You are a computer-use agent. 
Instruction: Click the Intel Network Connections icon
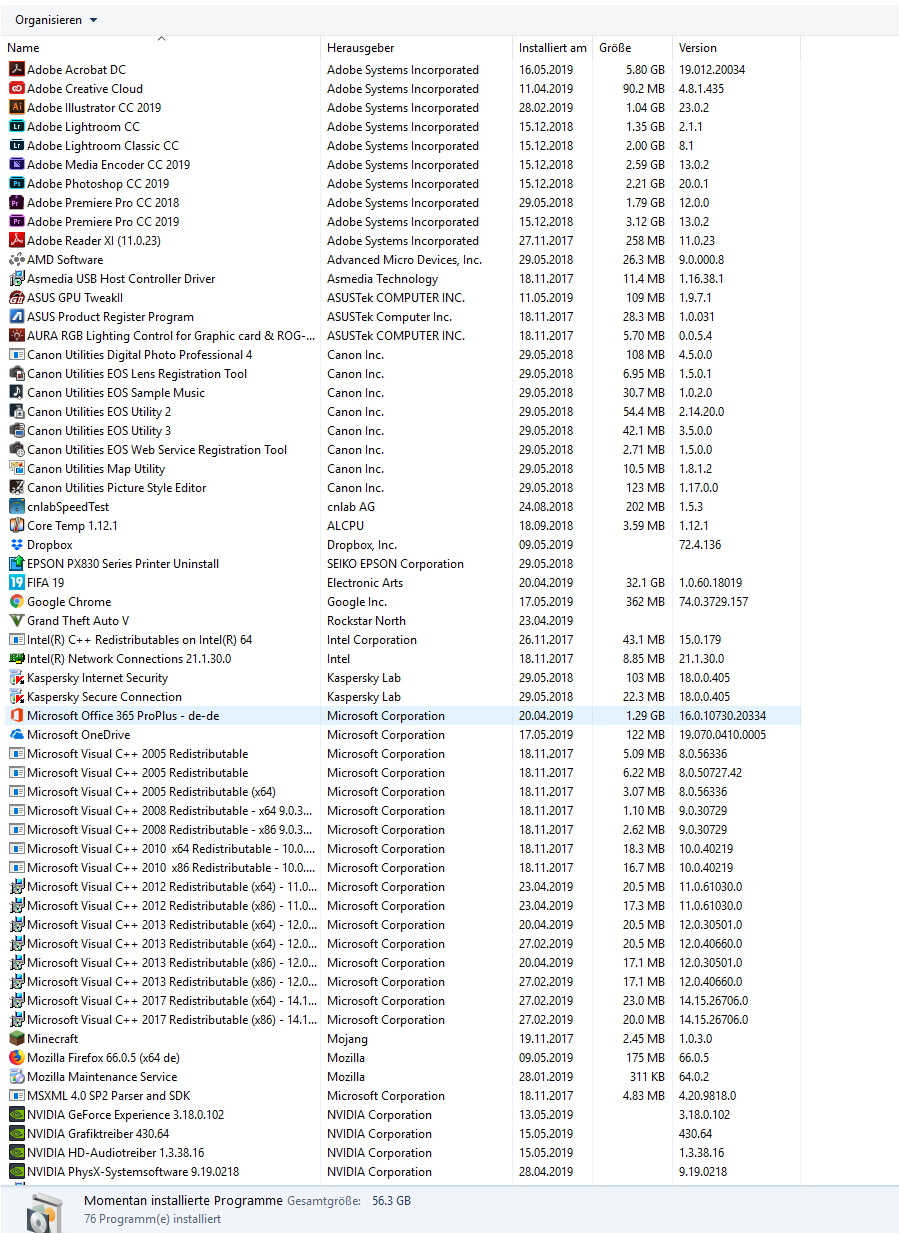[17, 659]
